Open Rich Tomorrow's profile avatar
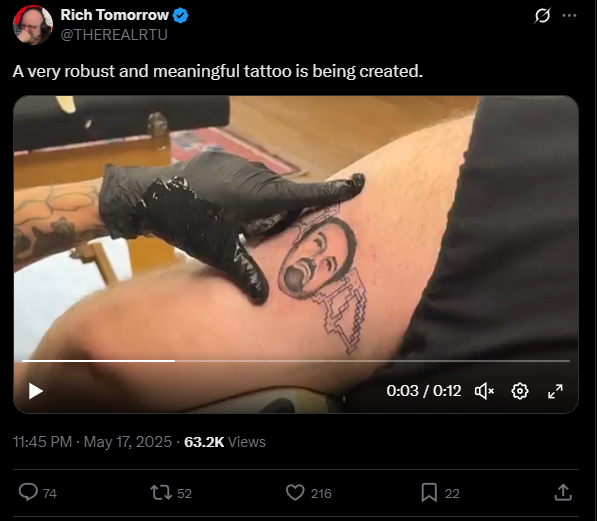597x521 pixels. pyautogui.click(x=33, y=25)
